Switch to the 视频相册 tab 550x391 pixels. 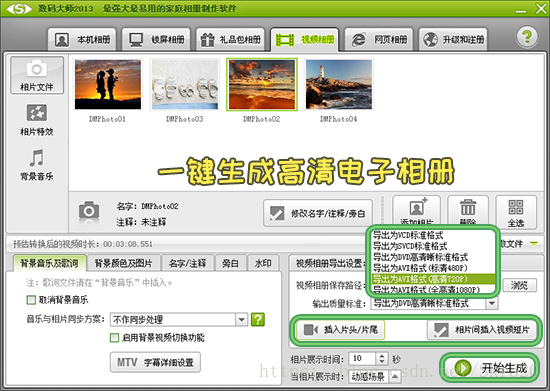pyautogui.click(x=304, y=39)
